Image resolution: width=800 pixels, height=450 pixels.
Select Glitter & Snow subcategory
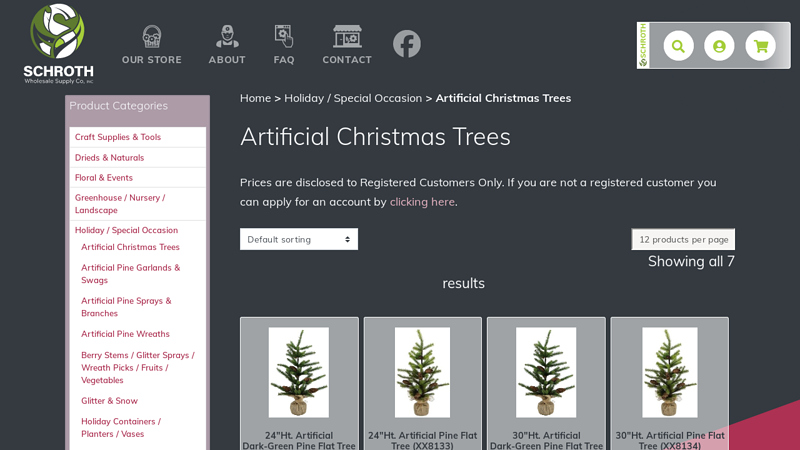109,401
